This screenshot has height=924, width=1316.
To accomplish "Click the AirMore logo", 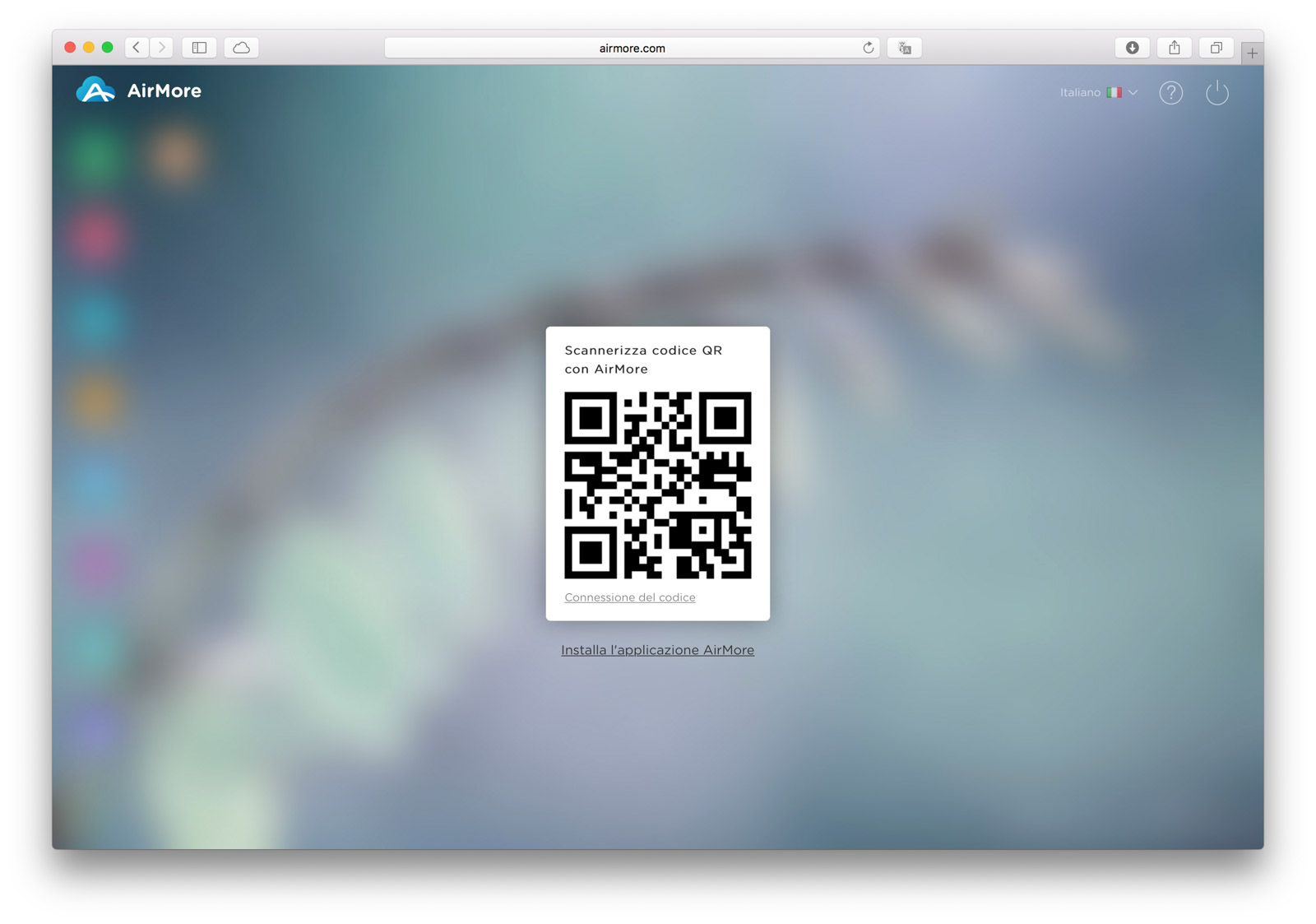I will (139, 91).
